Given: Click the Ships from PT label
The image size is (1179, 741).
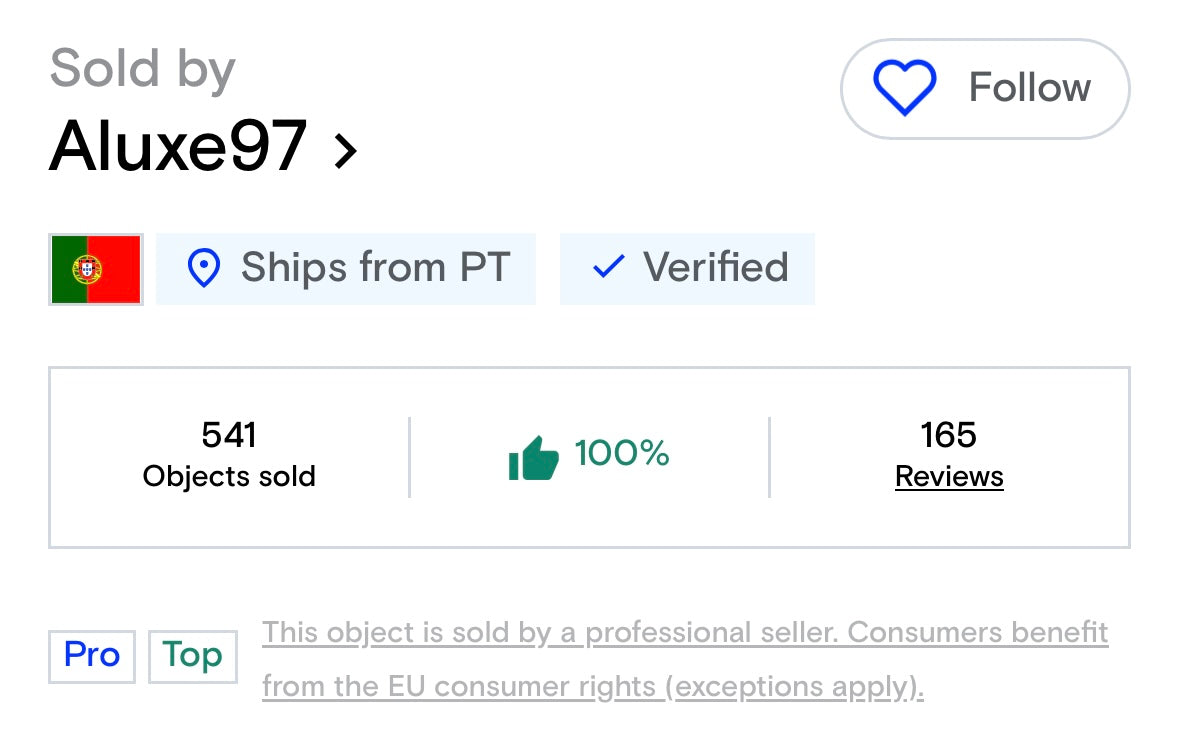Looking at the screenshot, I should pos(375,268).
